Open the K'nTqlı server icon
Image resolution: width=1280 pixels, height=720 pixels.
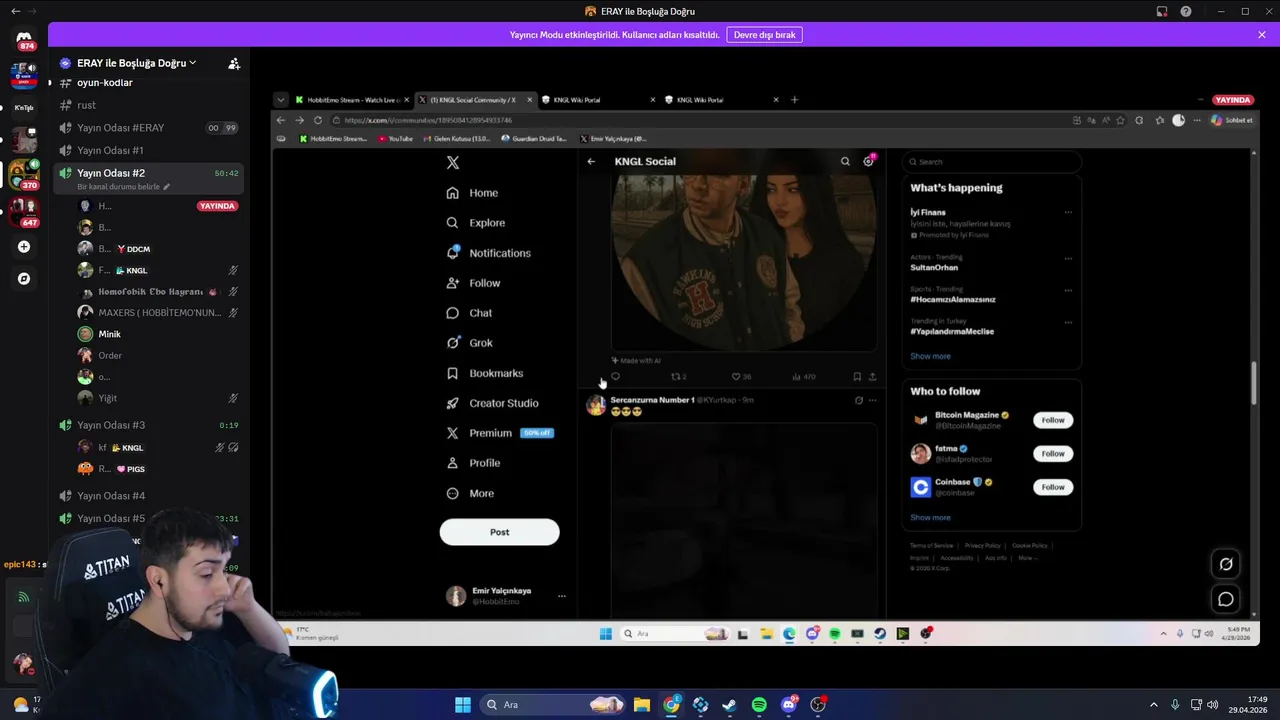click(24, 107)
